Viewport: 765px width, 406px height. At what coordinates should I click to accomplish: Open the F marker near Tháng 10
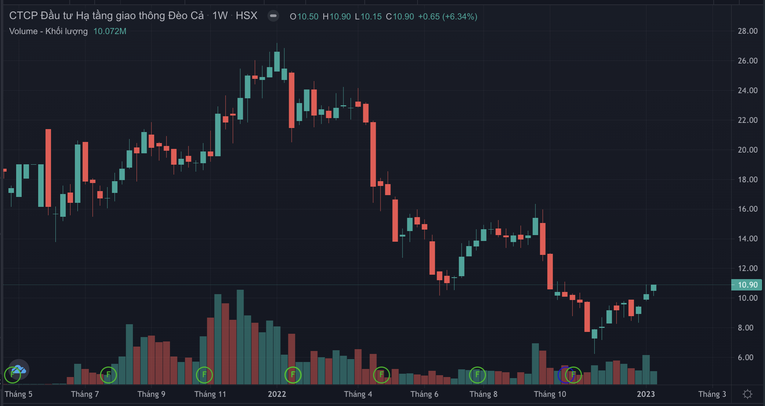coord(574,375)
